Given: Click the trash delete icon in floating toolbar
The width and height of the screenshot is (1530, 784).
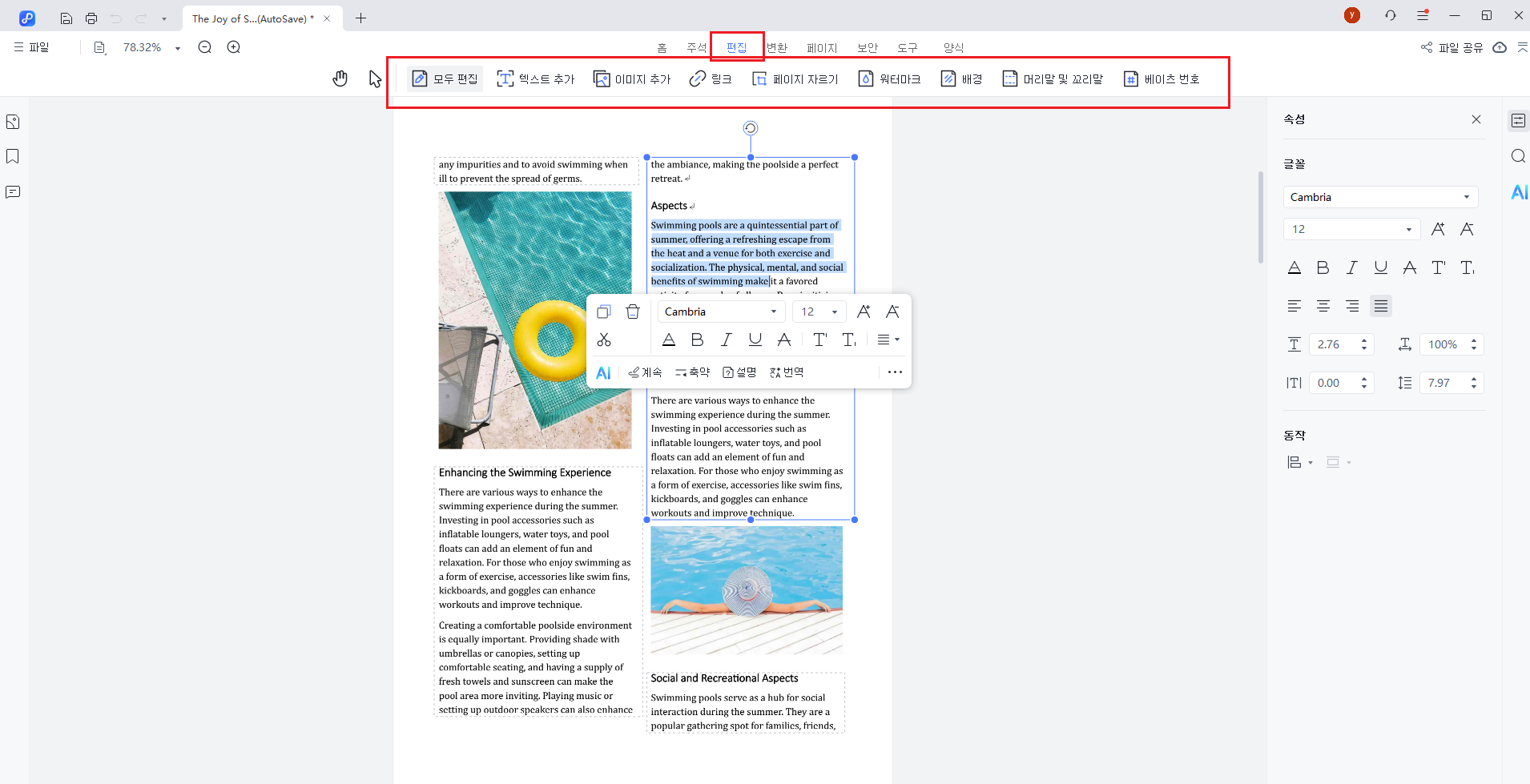Looking at the screenshot, I should coord(633,312).
